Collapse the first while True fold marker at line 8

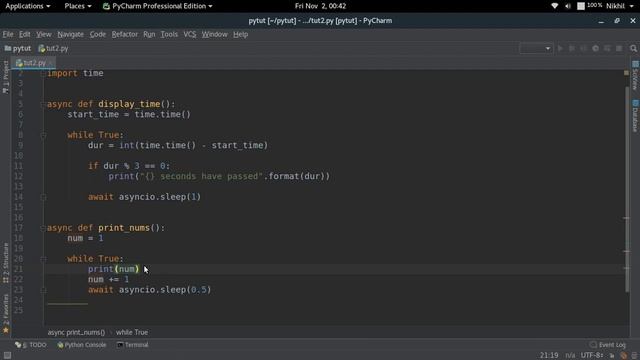coord(43,135)
